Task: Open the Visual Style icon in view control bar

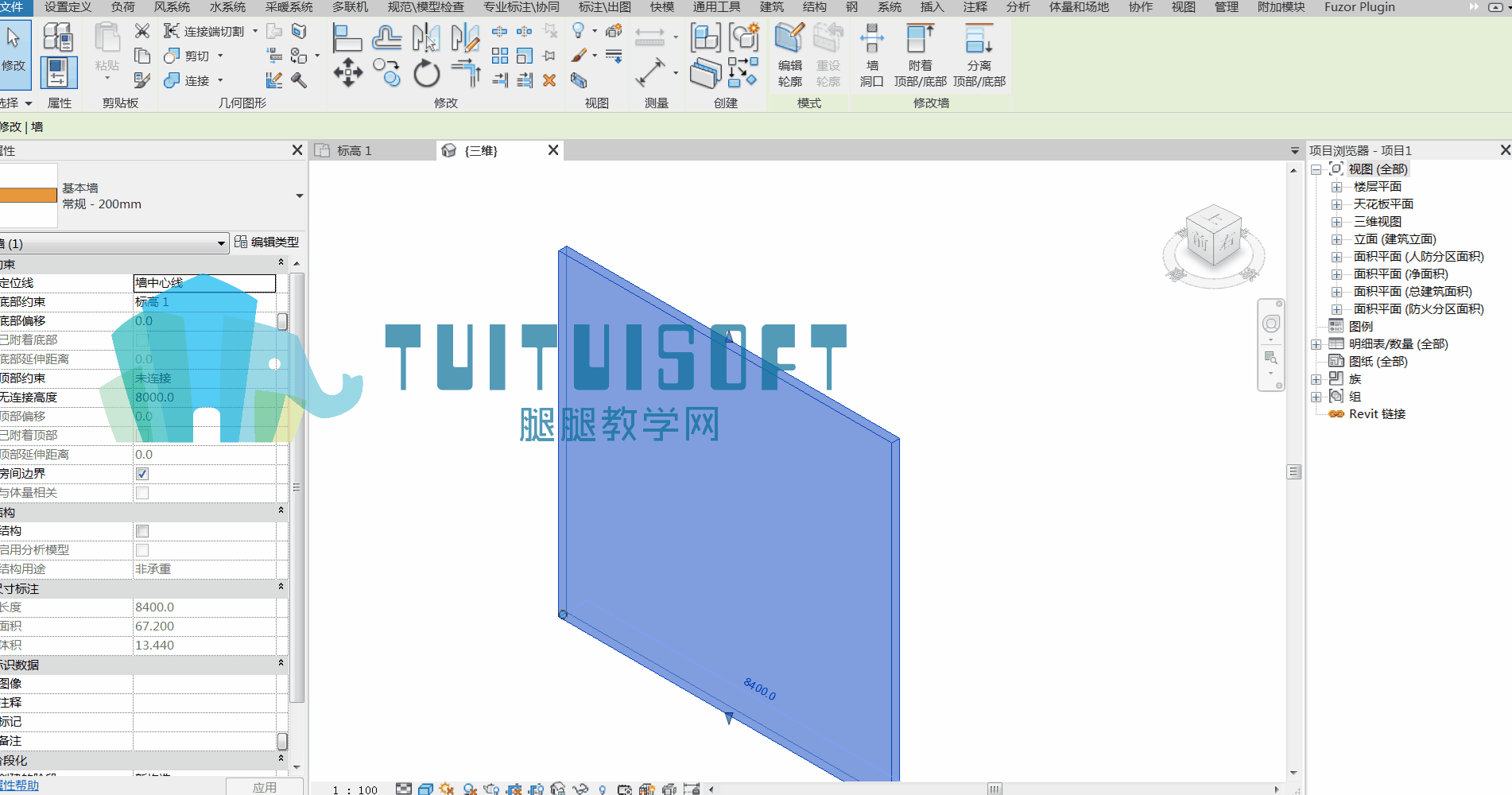Action: 425,789
